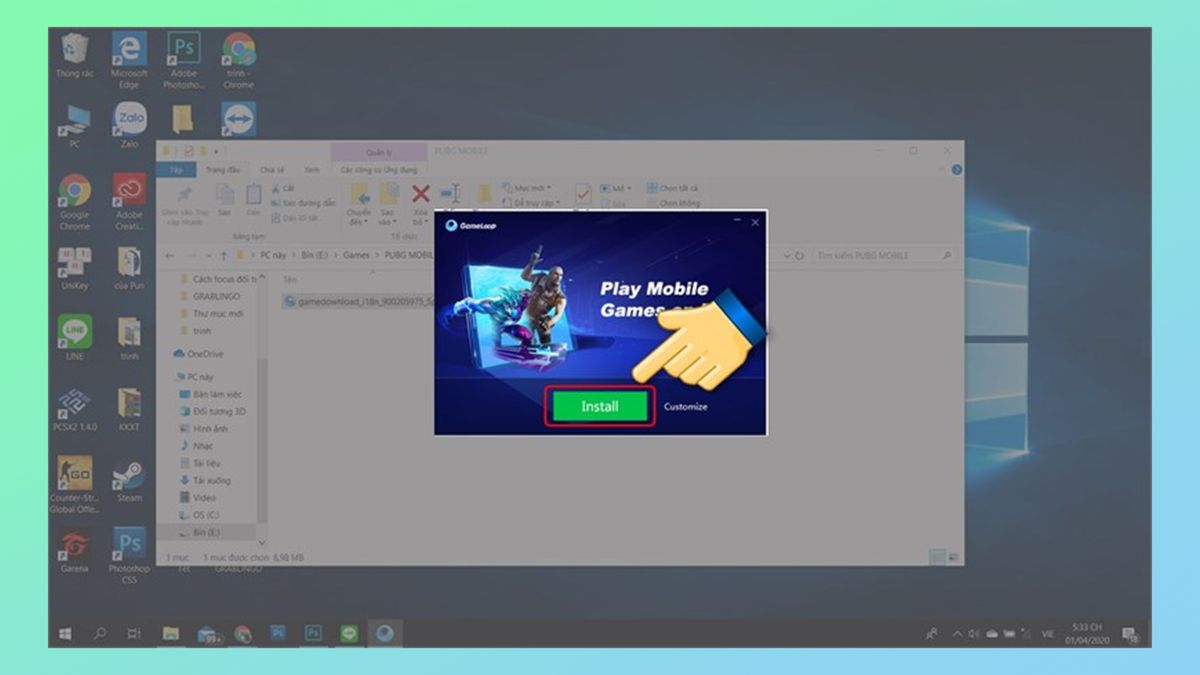The width and height of the screenshot is (1200, 675).
Task: Open the PC desktop icon
Action: [x=75, y=126]
